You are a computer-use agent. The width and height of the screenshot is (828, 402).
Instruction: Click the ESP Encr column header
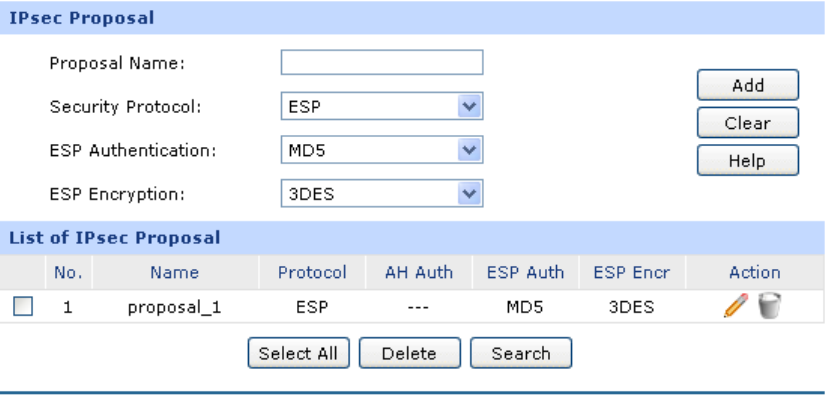coord(632,272)
